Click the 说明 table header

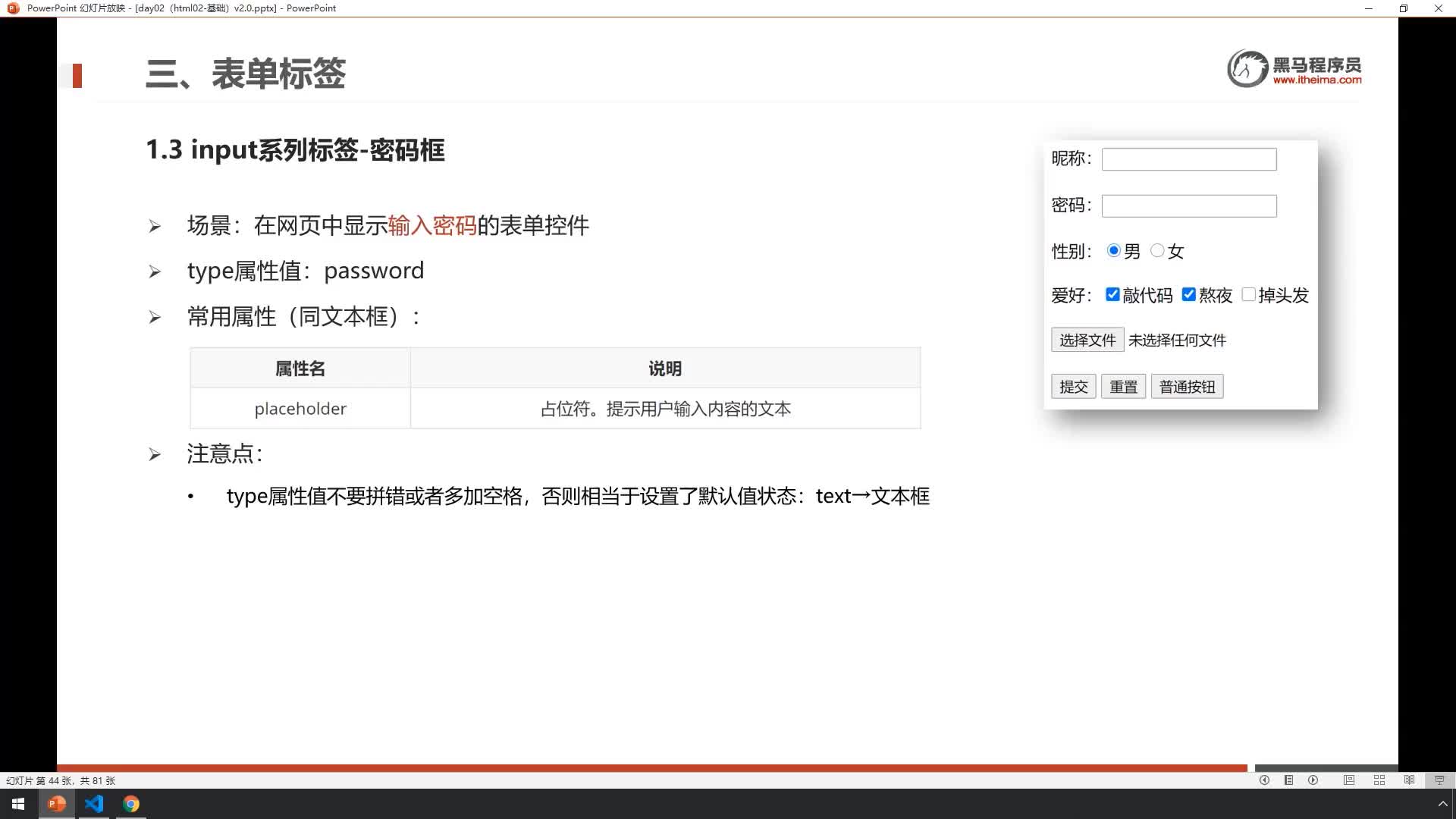click(665, 369)
